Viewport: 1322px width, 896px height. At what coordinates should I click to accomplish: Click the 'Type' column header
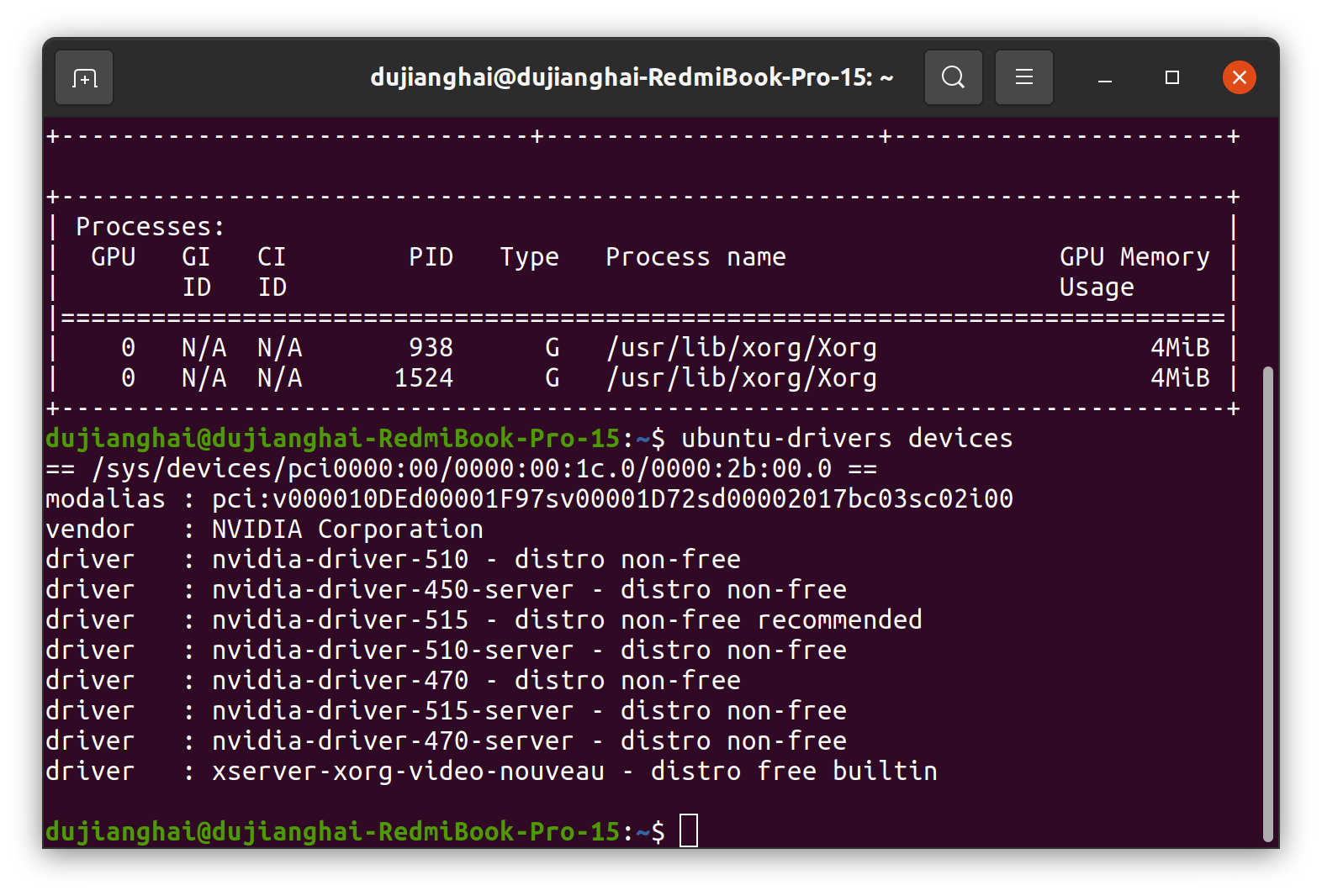click(529, 256)
